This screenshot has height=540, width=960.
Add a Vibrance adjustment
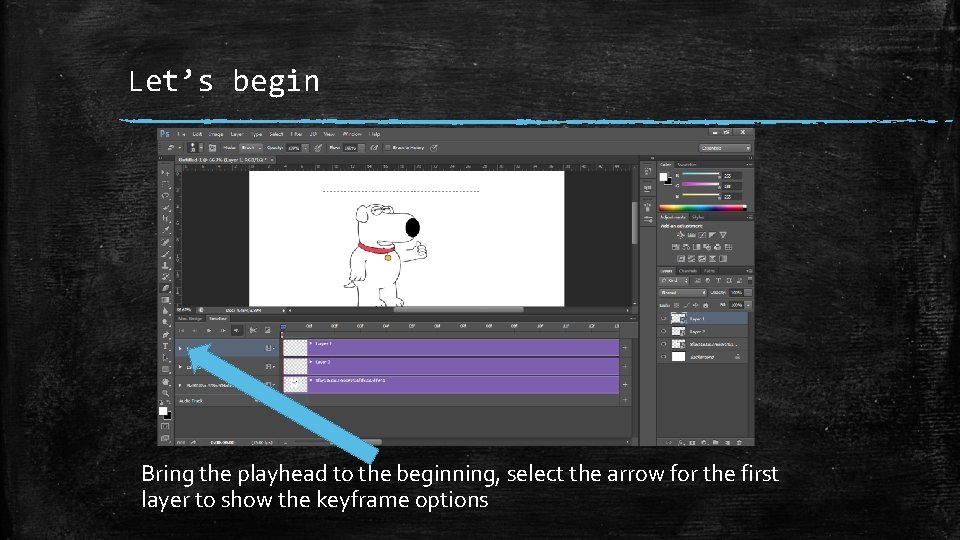click(x=723, y=235)
